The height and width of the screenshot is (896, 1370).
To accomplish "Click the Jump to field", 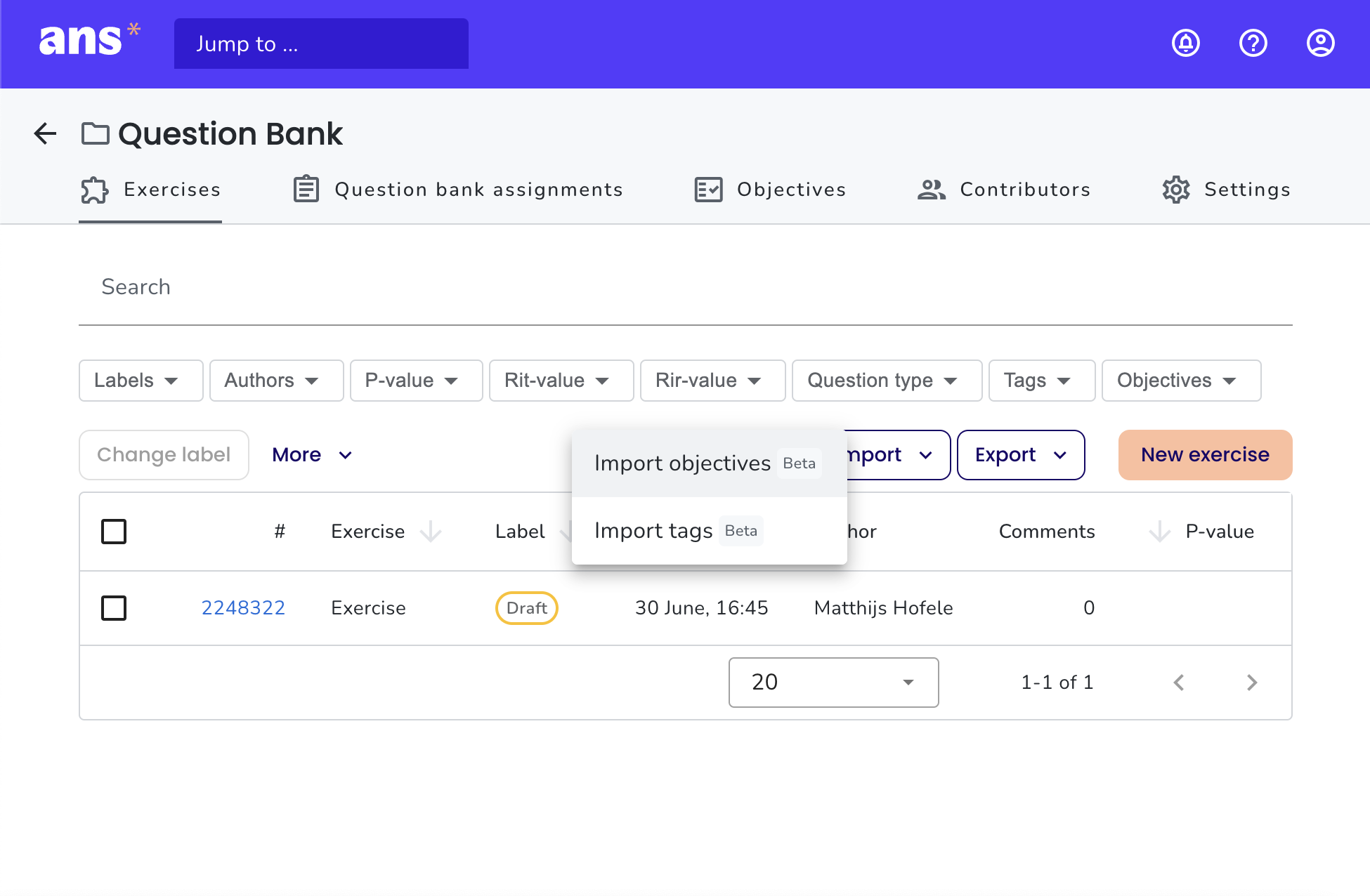I will (x=321, y=44).
